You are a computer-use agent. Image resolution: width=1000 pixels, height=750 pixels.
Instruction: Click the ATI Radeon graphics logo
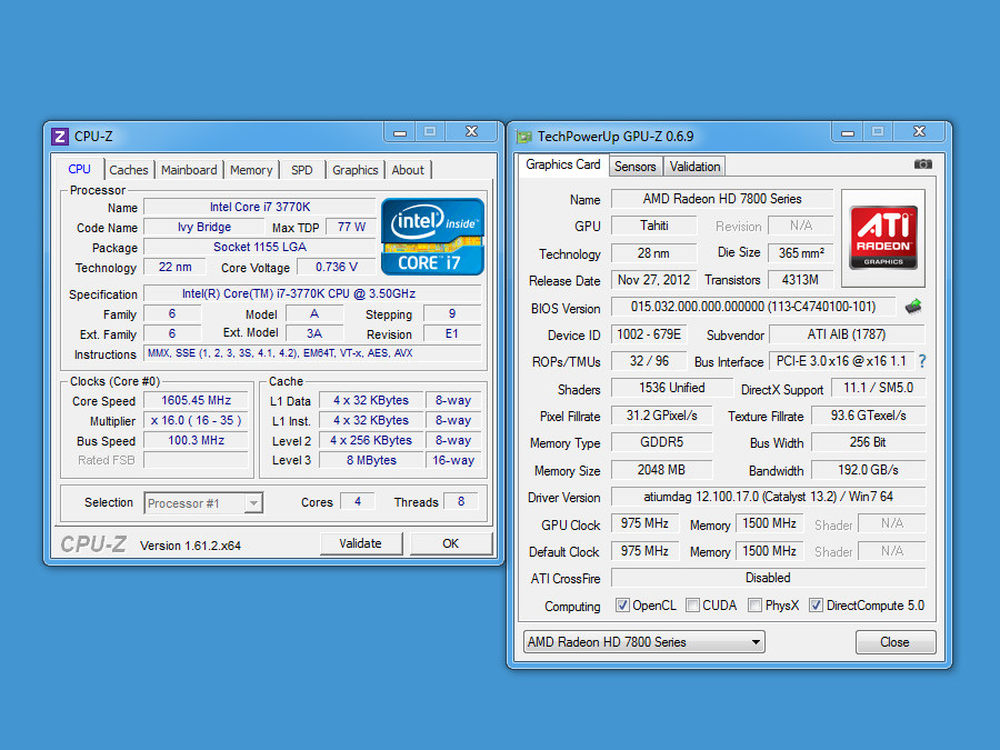pyautogui.click(x=883, y=237)
